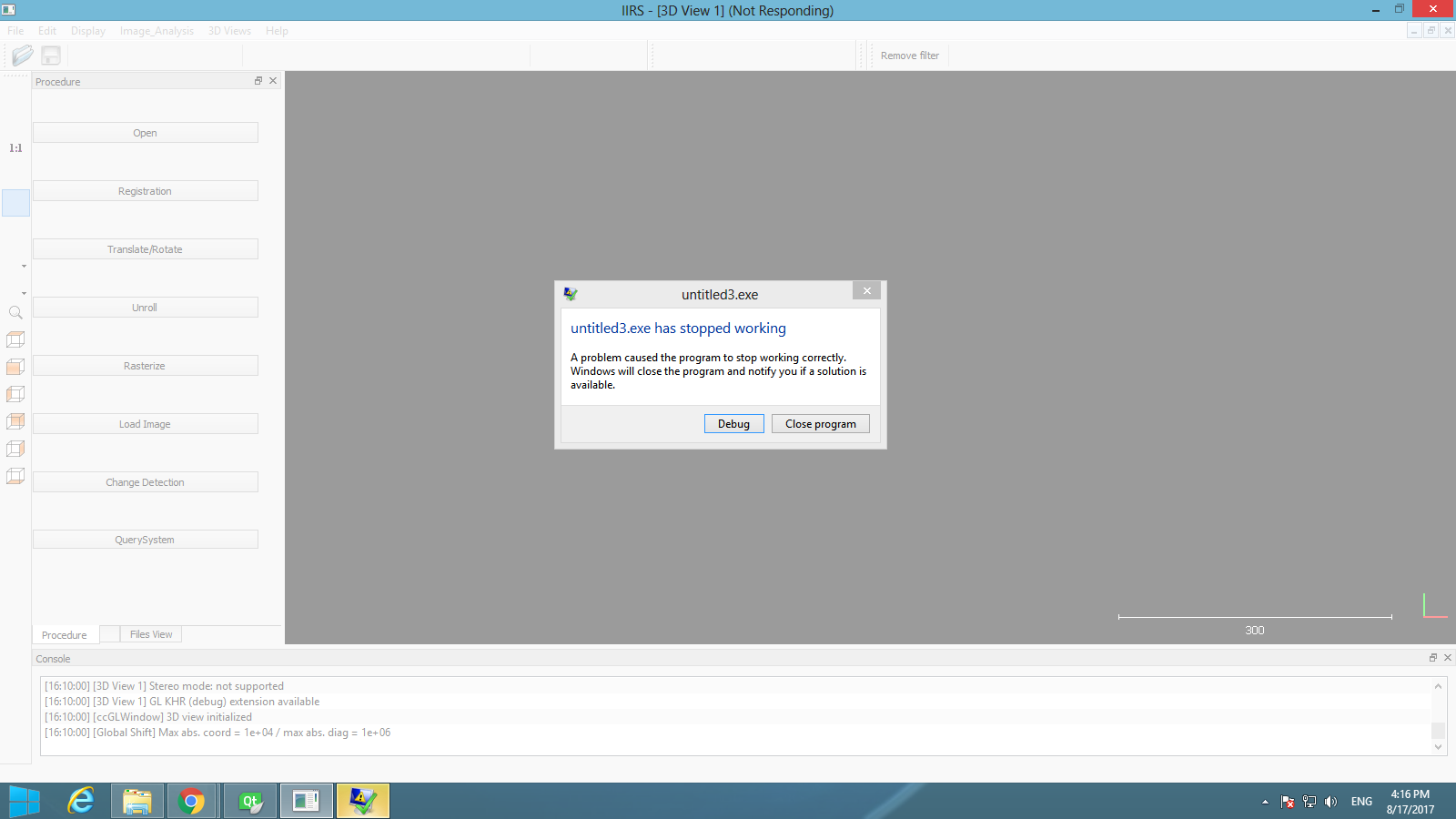Screen dimensions: 1456x819
Task: Open the Image_Analysis menu
Action: coord(157,31)
